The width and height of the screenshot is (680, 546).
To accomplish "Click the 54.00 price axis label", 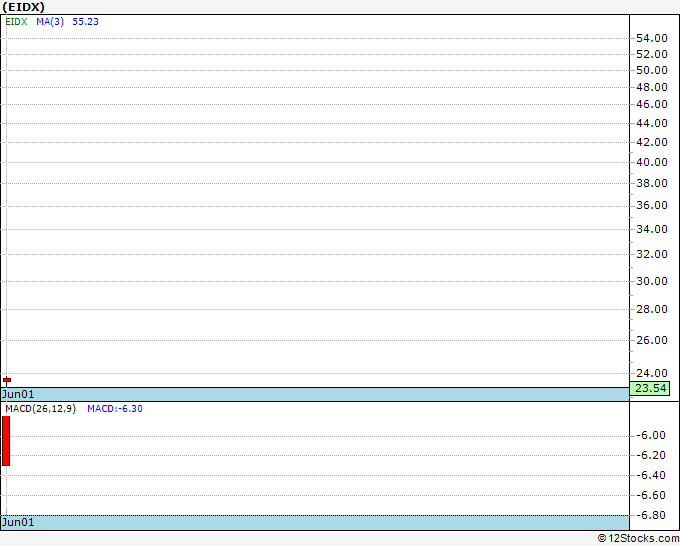I will coord(652,38).
